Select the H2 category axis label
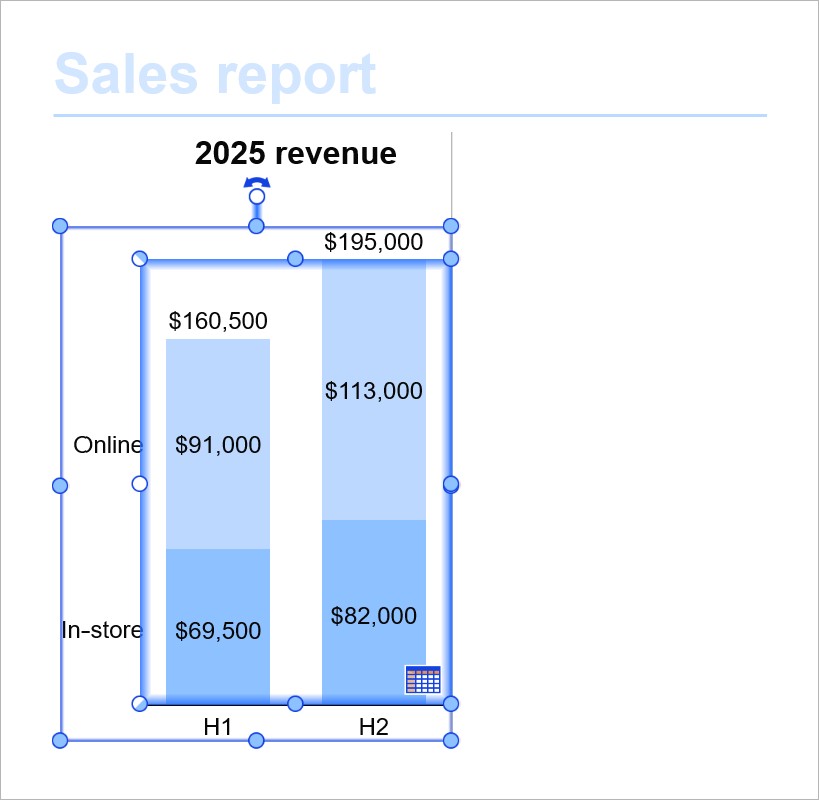 tap(373, 727)
